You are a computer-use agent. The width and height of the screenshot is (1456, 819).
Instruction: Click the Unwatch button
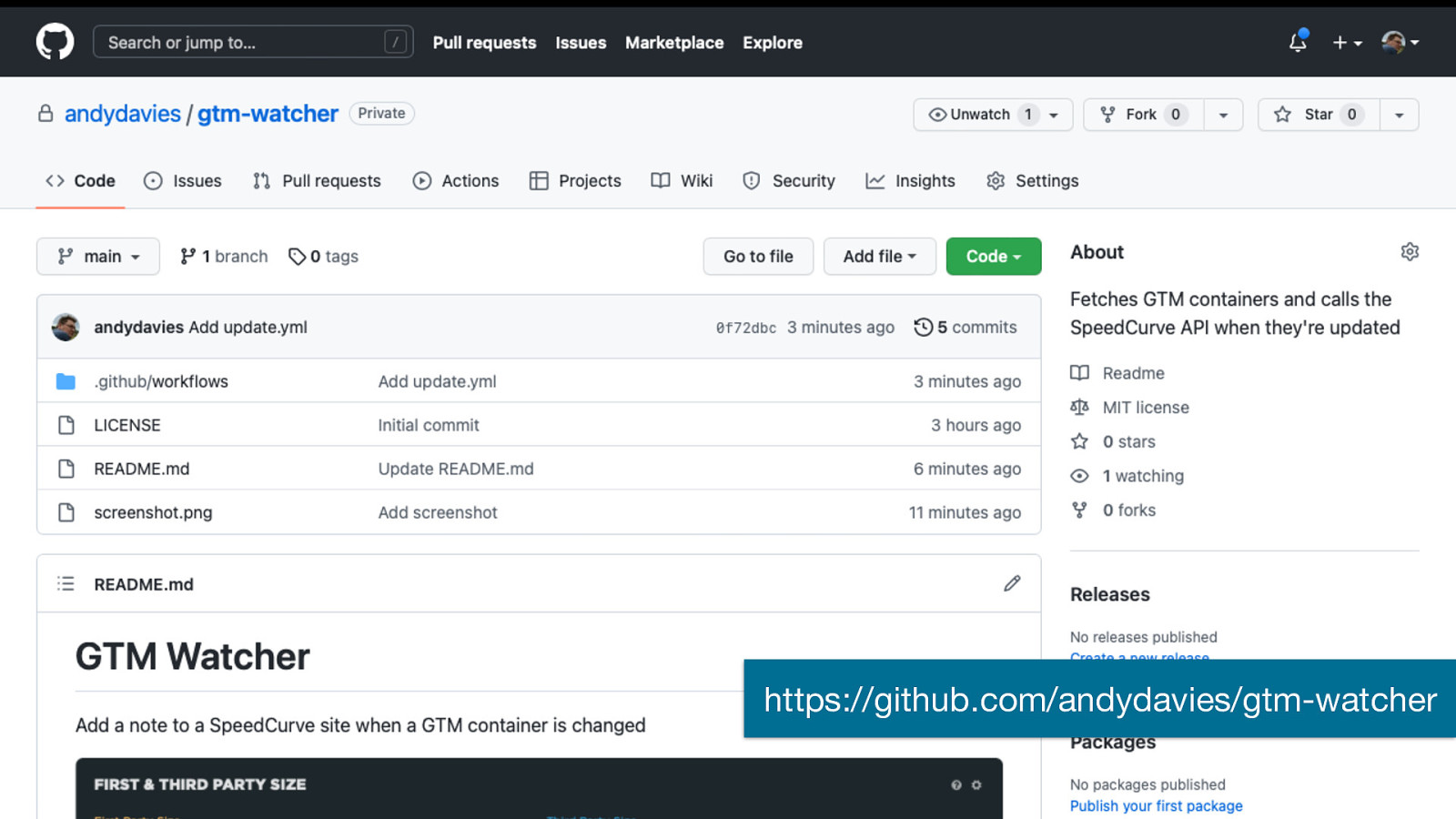pos(993,115)
